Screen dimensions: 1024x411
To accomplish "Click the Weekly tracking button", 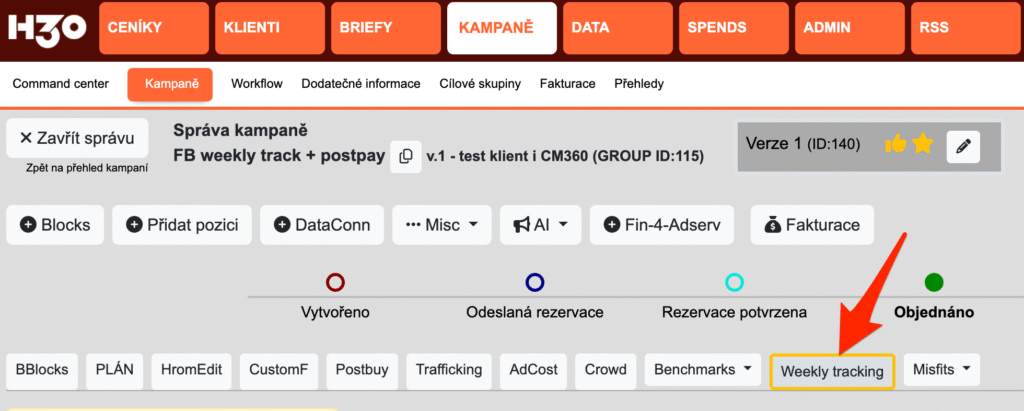I will coord(832,372).
